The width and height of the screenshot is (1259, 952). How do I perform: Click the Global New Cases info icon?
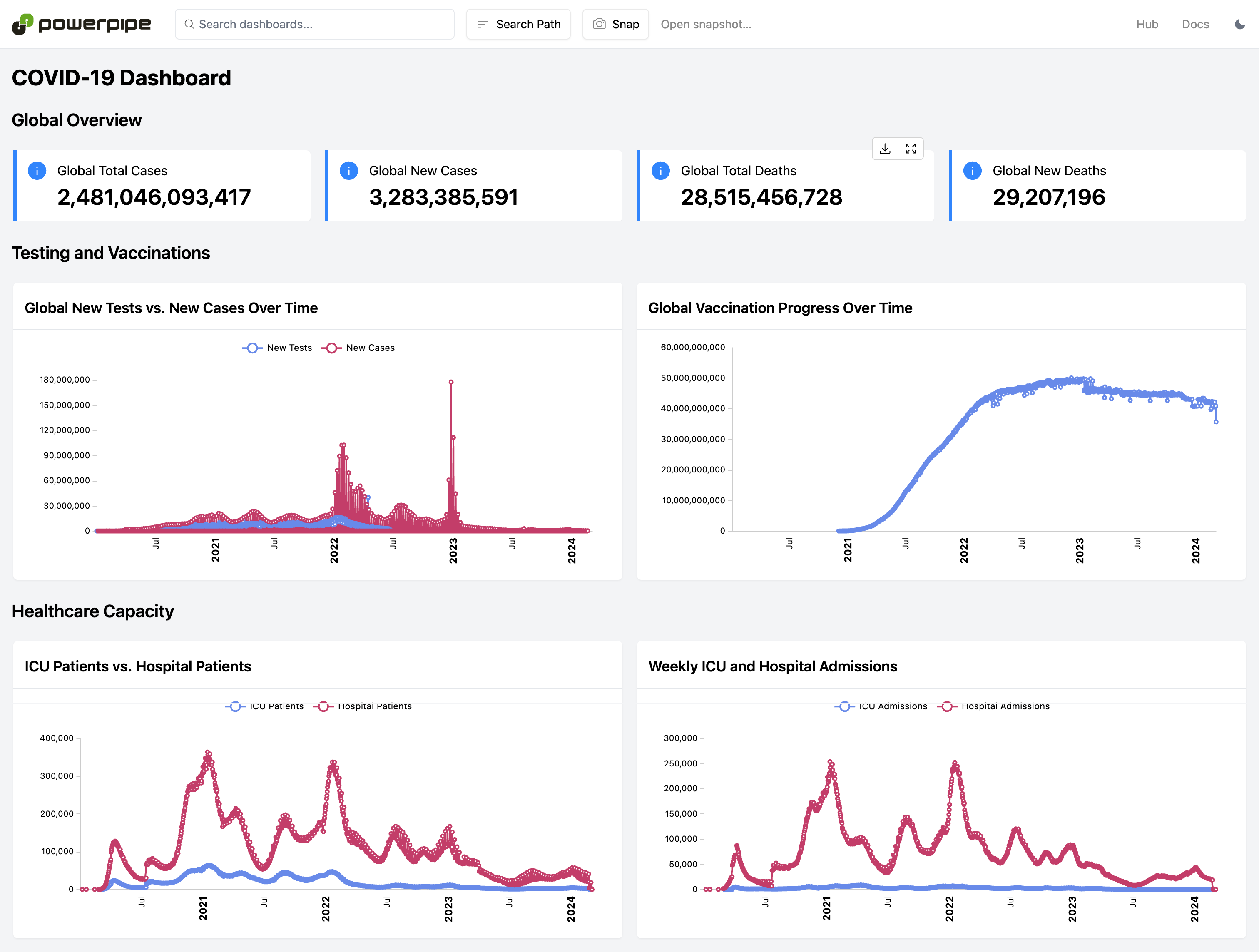tap(348, 171)
